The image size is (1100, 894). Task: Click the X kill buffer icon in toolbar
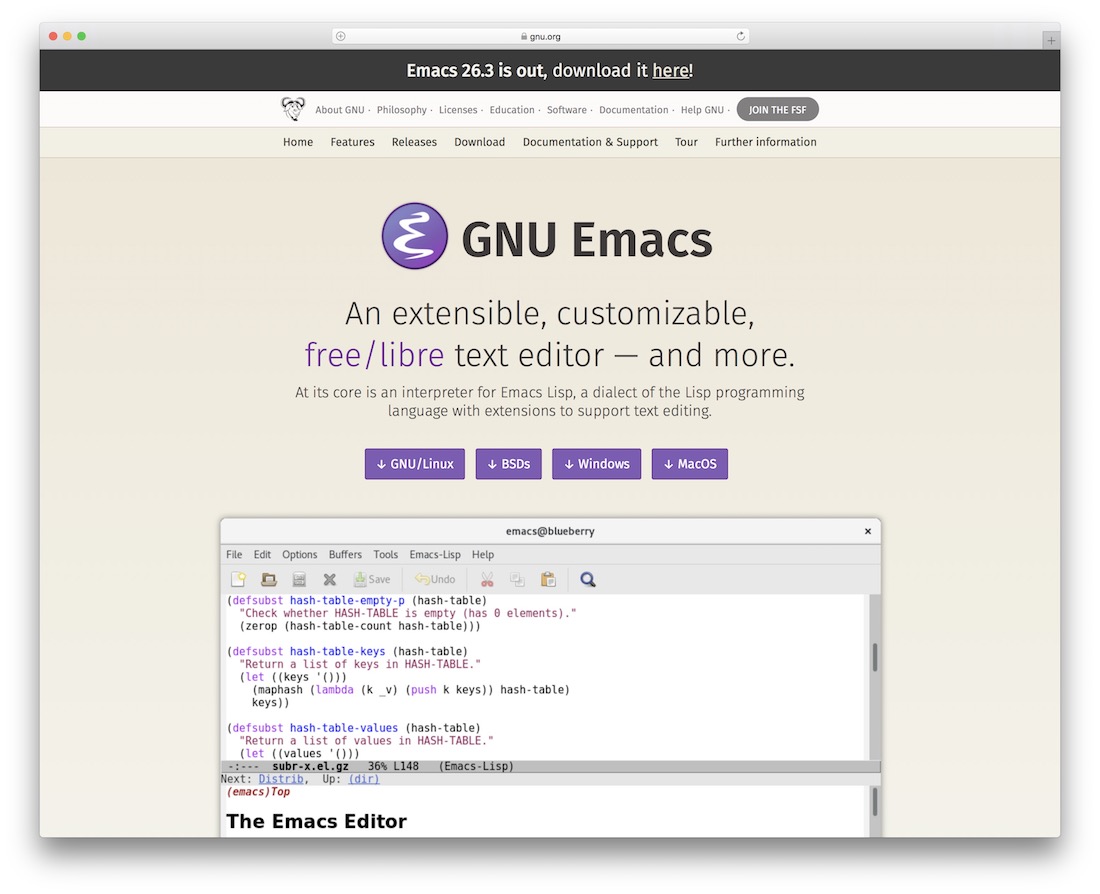tap(329, 579)
